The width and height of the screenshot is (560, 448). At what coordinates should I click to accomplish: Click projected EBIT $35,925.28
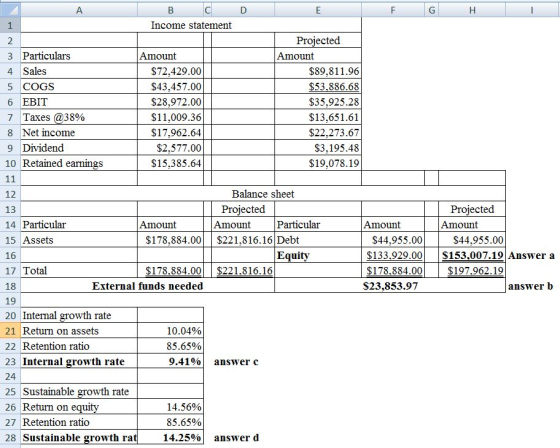point(318,102)
